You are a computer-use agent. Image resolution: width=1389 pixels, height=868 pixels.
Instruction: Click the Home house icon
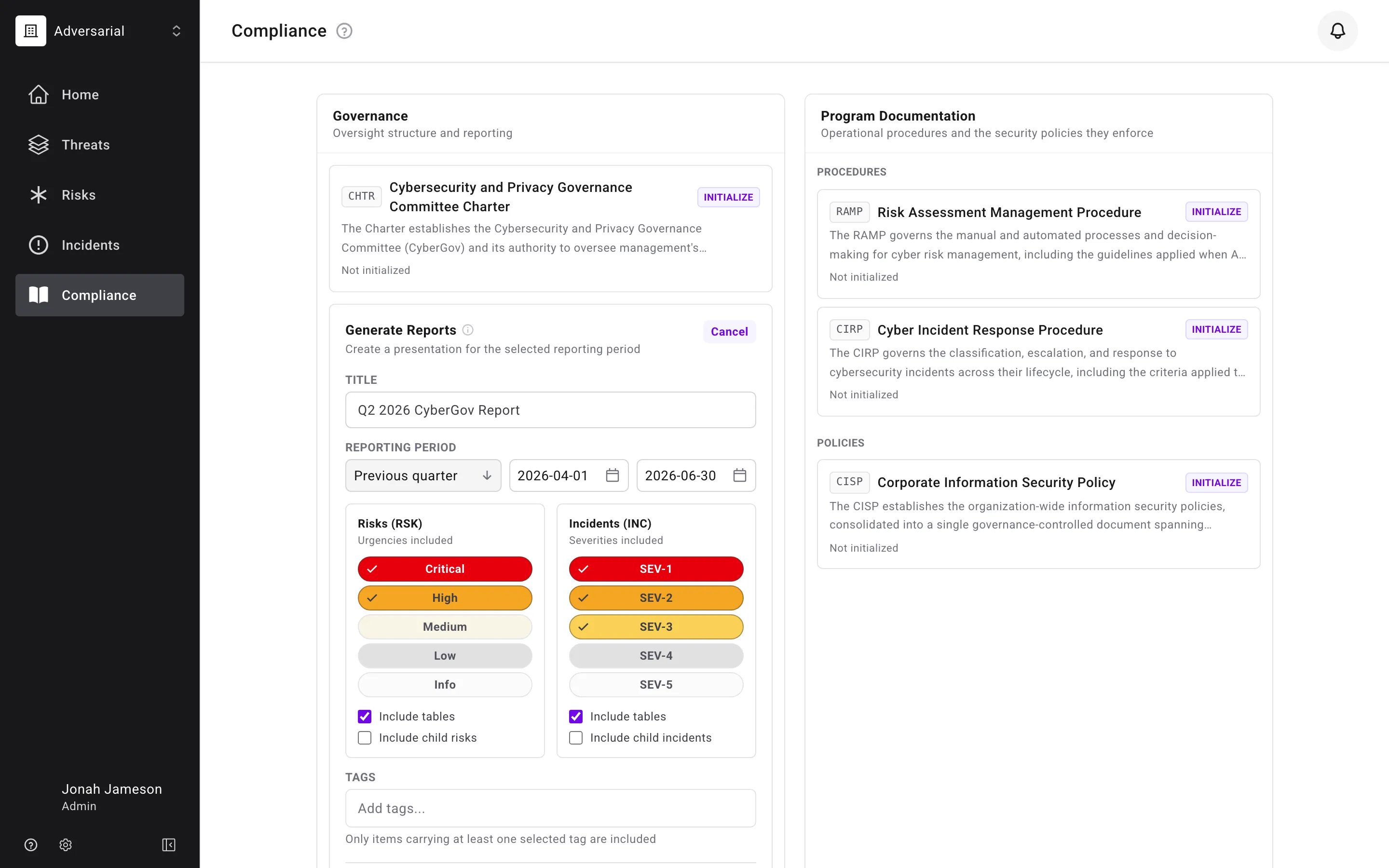pyautogui.click(x=39, y=95)
